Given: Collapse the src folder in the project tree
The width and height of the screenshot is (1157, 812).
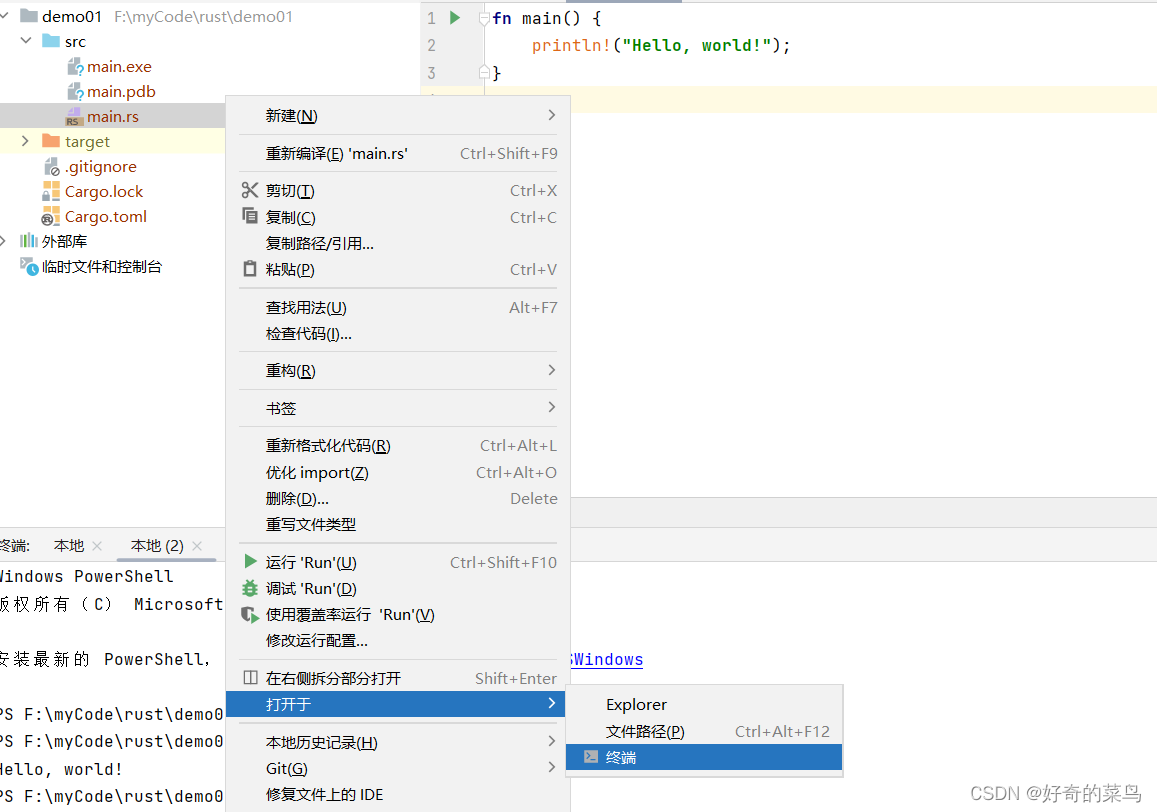Looking at the screenshot, I should tap(25, 41).
